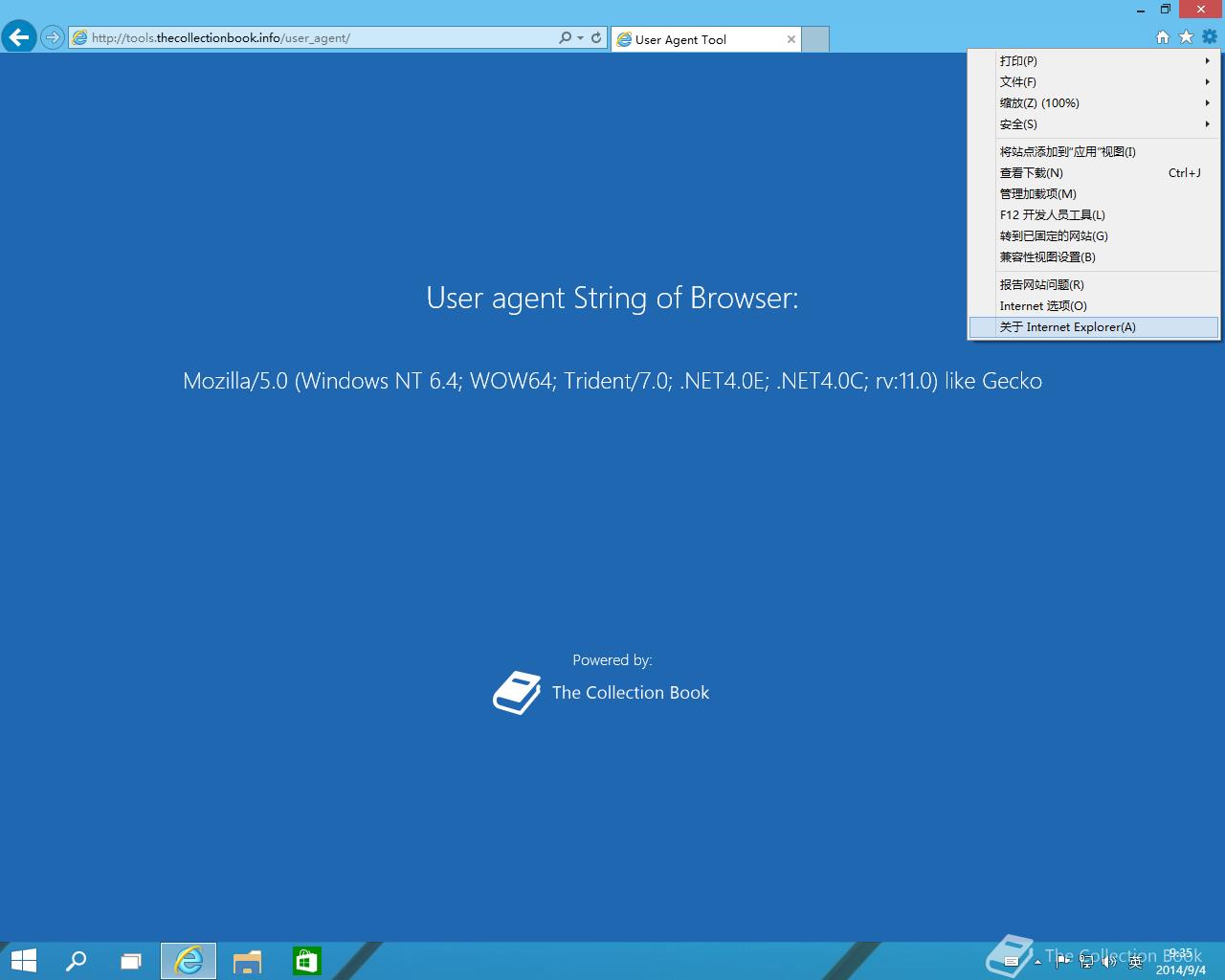This screenshot has width=1225, height=980.
Task: Expand the 安全(S) submenu
Action: (x=1094, y=123)
